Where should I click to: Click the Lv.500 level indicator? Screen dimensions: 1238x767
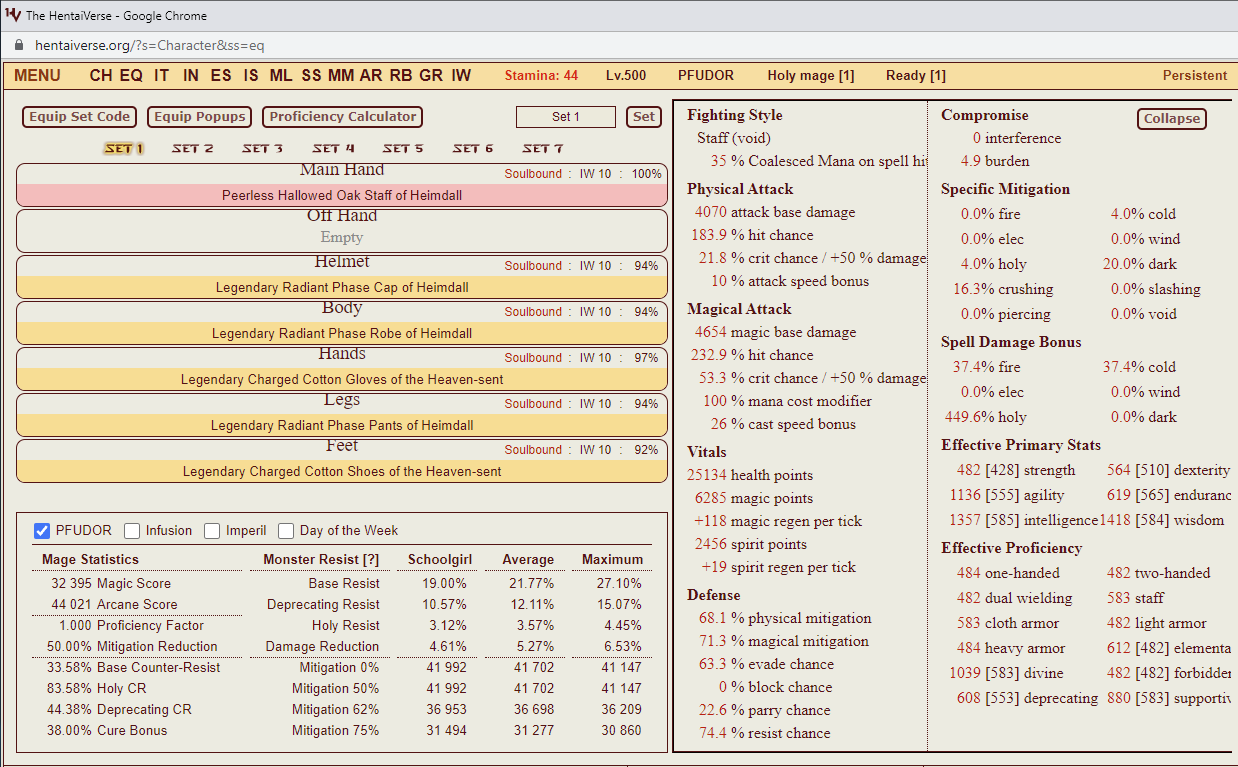click(626, 76)
